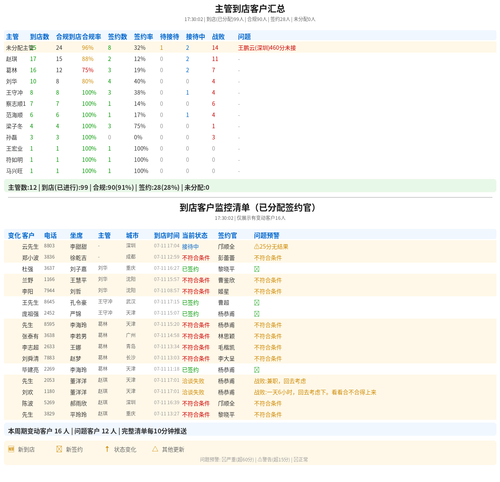Click the 签约率 column header

(144, 37)
